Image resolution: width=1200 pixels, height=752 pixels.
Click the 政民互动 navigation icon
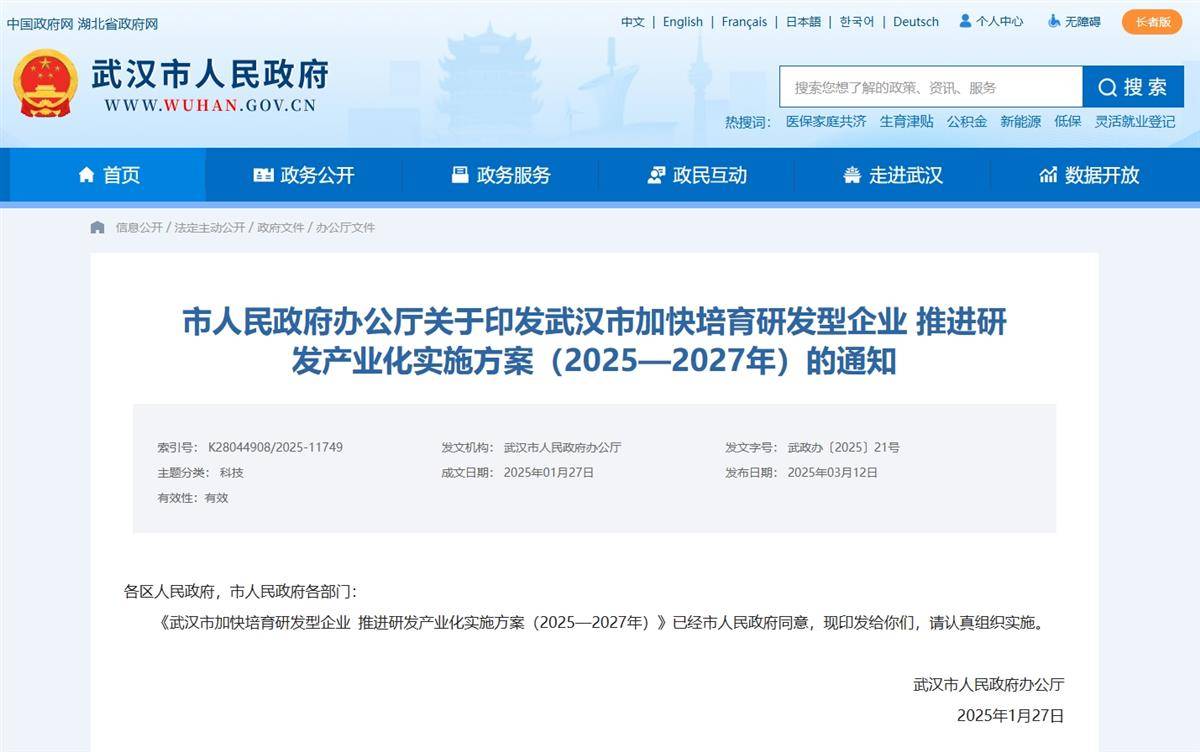[656, 175]
